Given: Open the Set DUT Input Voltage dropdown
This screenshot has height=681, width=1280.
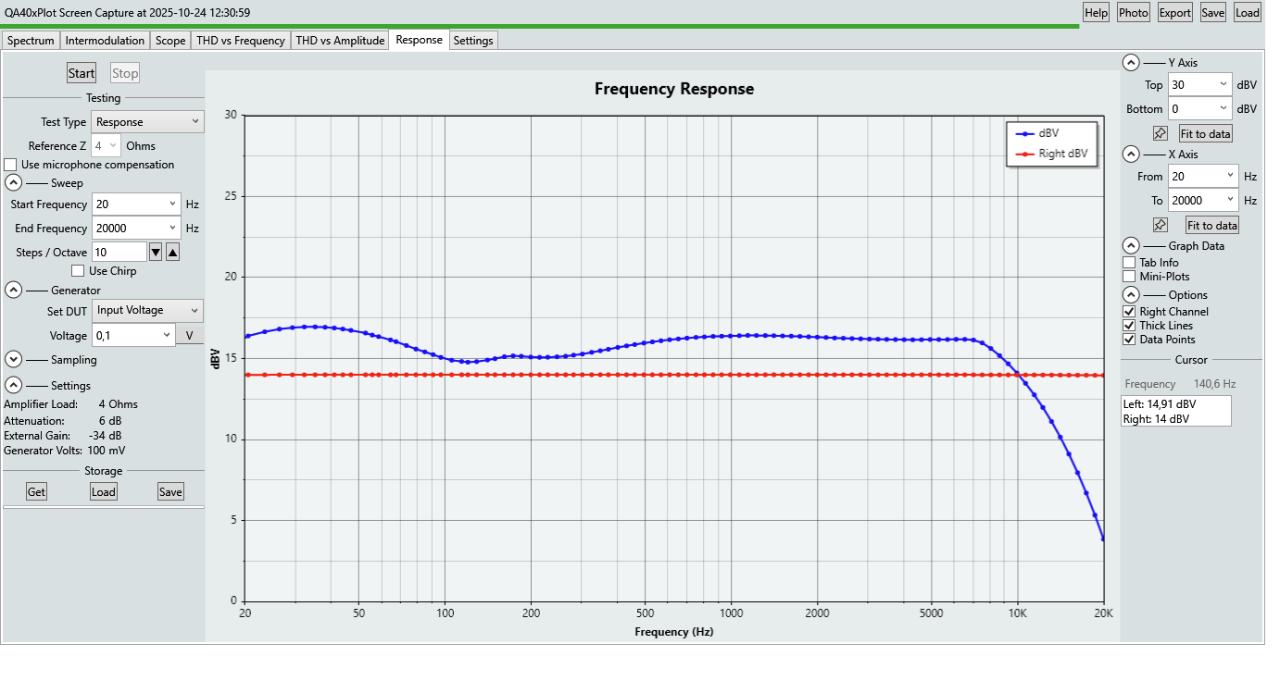Looking at the screenshot, I should pos(148,311).
